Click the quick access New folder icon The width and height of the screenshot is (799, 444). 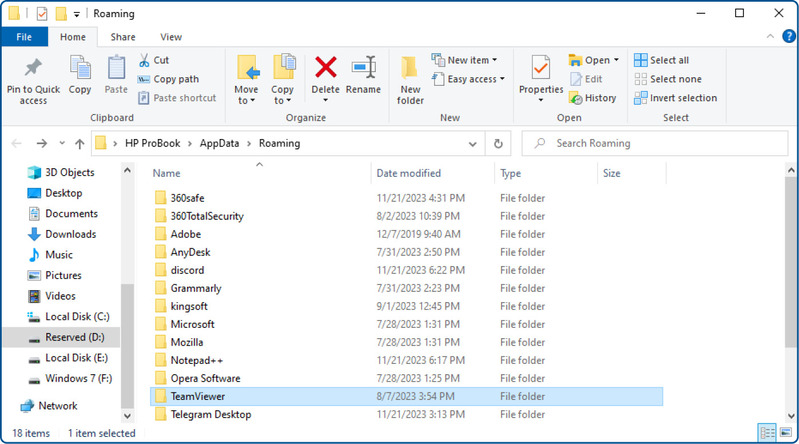[61, 14]
